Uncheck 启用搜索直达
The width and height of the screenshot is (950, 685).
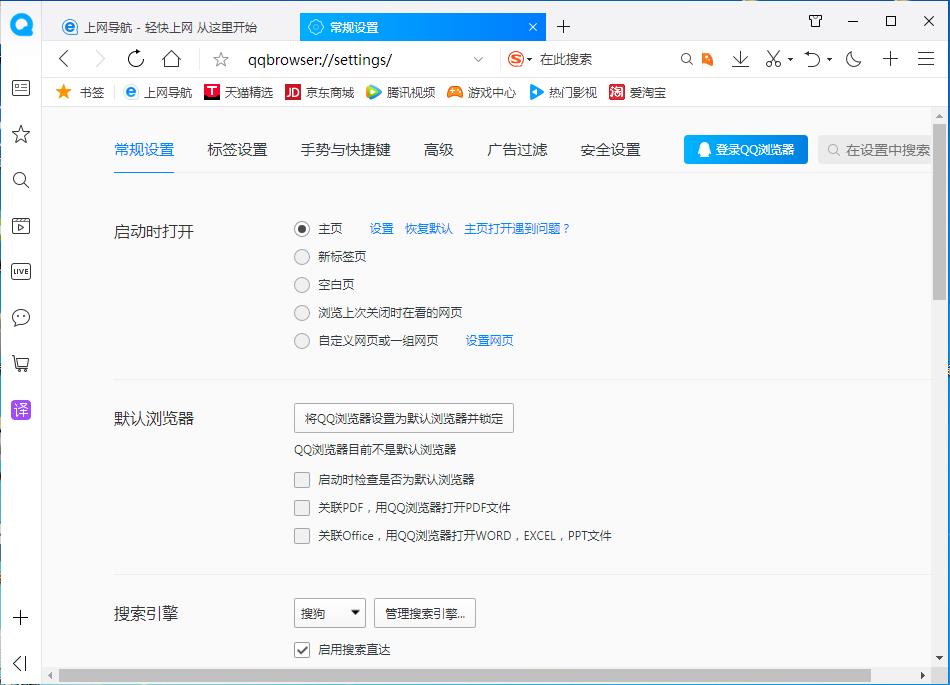pyautogui.click(x=302, y=650)
